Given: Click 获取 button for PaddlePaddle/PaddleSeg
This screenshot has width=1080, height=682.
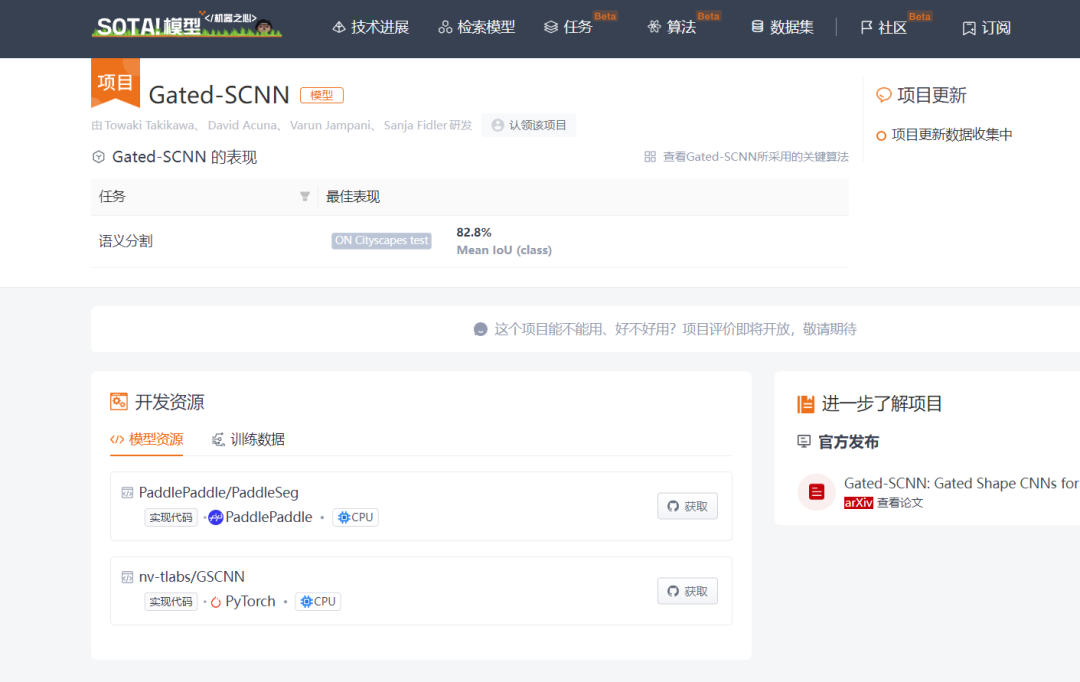Looking at the screenshot, I should point(687,506).
